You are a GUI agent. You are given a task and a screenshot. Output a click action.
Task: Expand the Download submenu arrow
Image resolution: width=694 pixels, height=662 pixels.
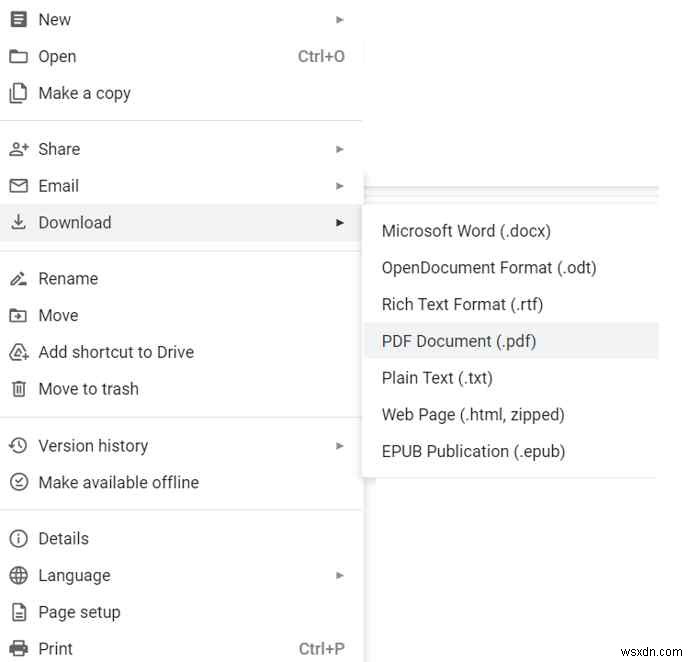click(339, 223)
